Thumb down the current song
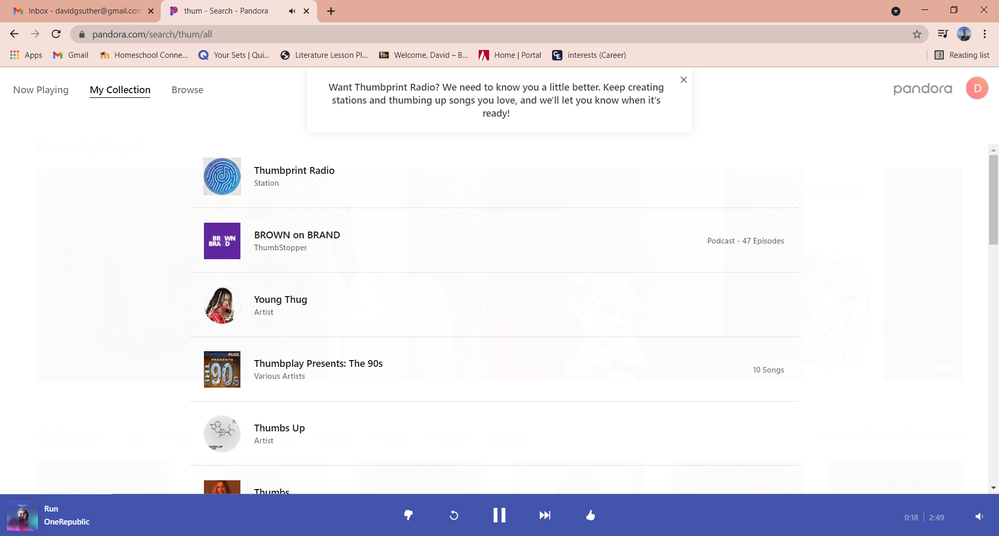999x536 pixels. [x=408, y=515]
